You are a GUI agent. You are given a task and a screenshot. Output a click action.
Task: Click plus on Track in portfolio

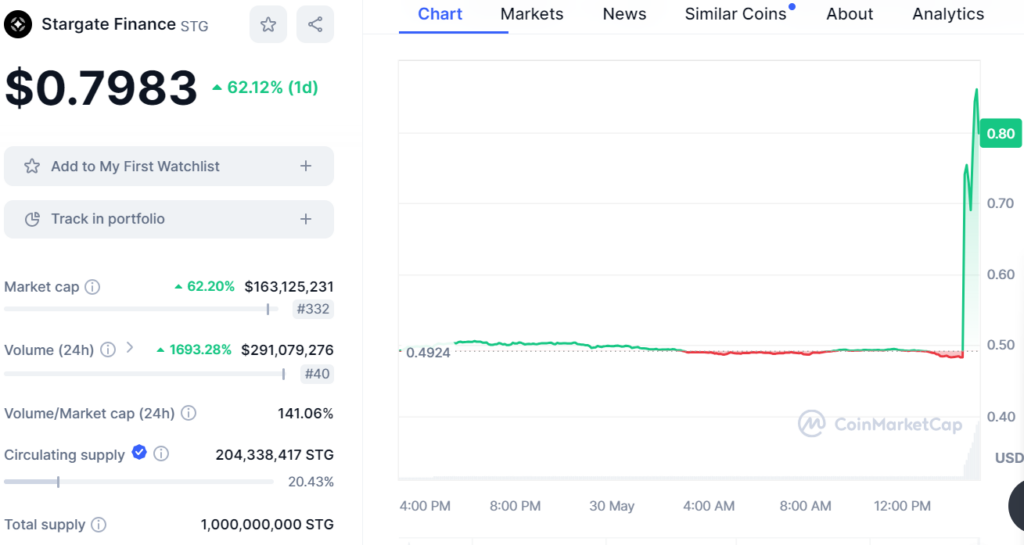coord(306,219)
